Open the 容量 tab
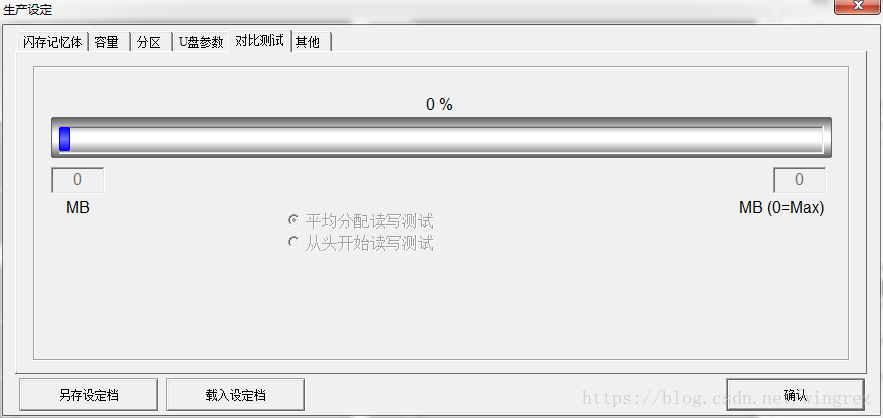The image size is (883, 418). (109, 42)
